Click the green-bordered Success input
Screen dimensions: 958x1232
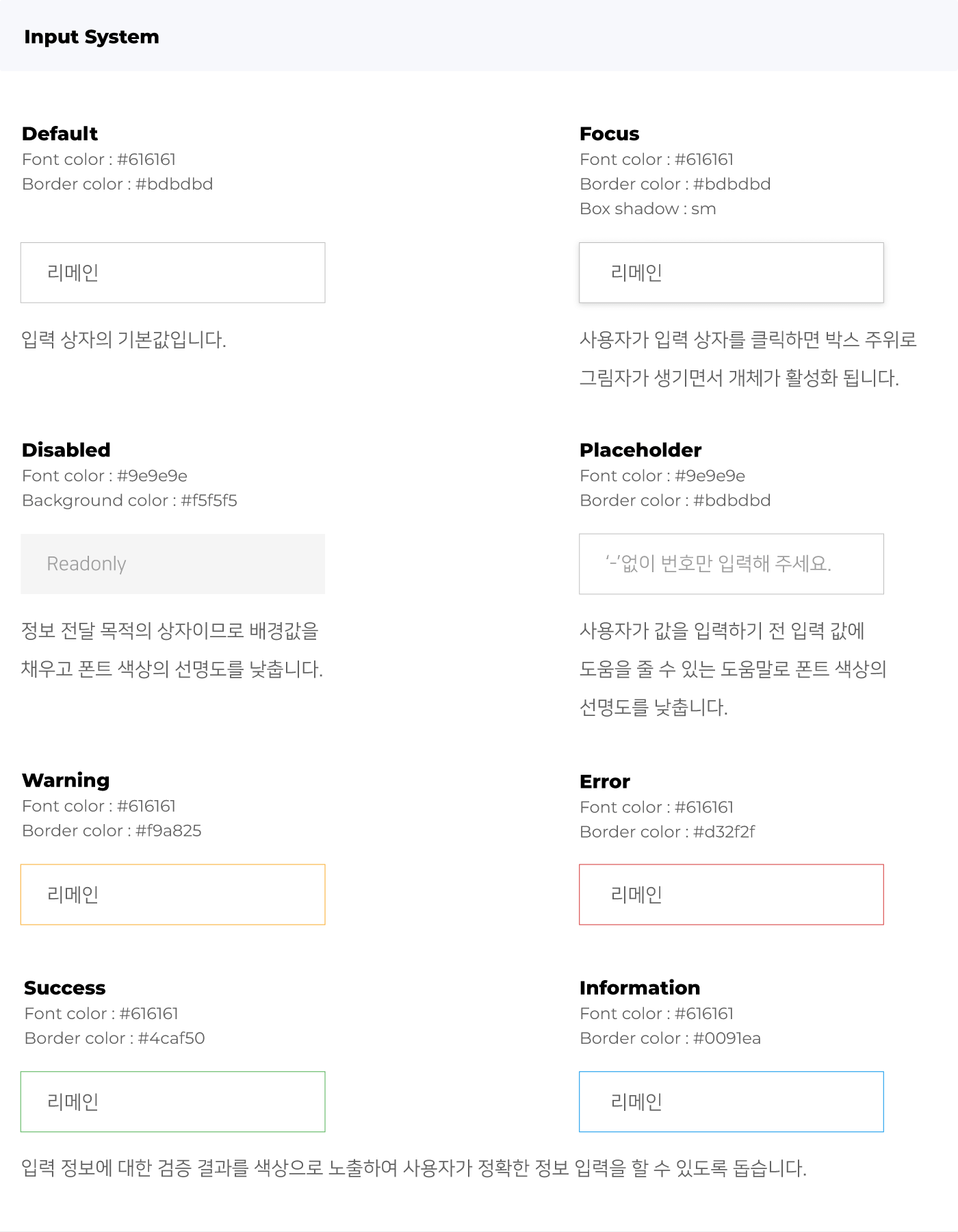pyautogui.click(x=172, y=1101)
